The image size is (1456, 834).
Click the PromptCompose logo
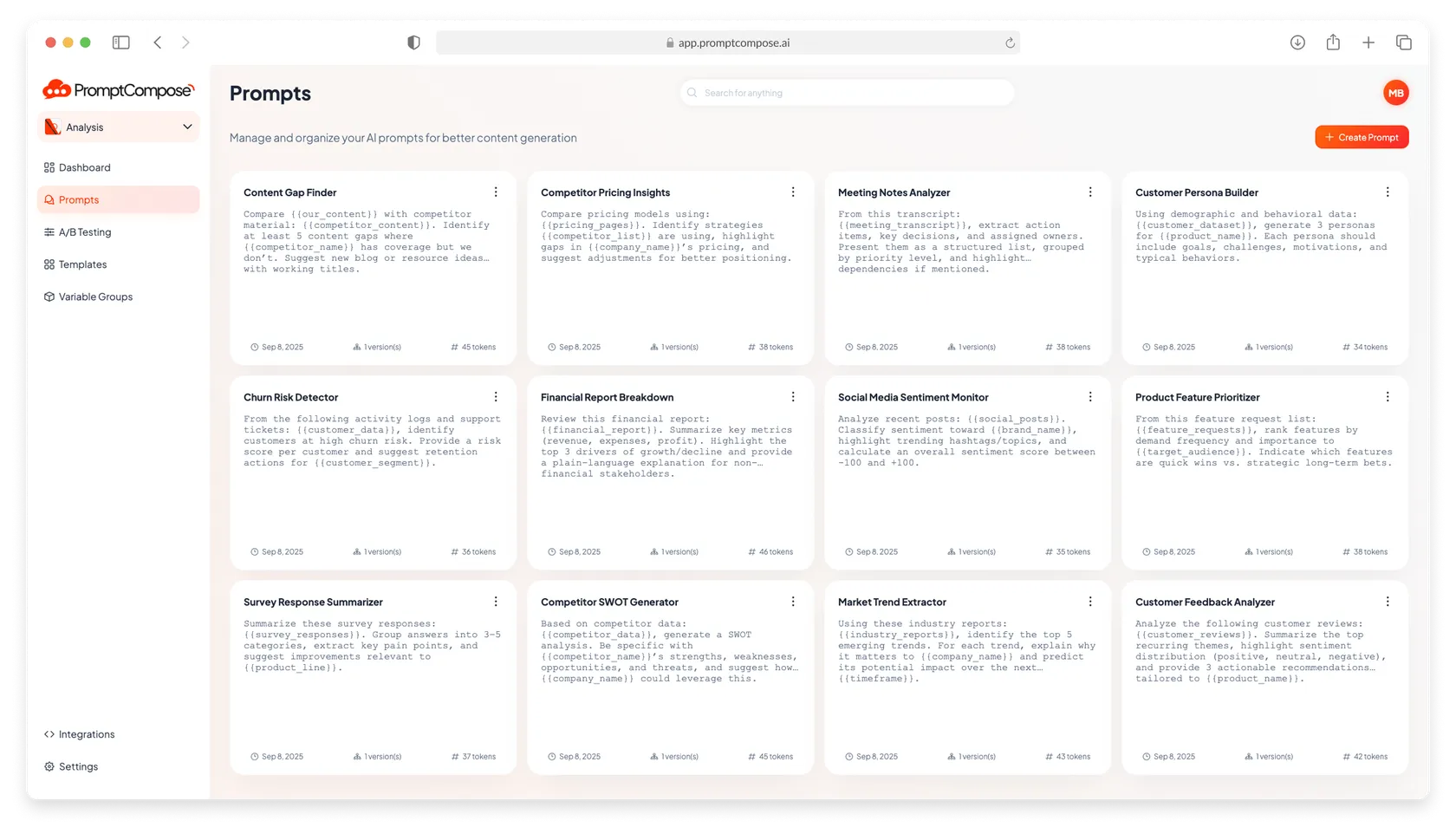[119, 90]
